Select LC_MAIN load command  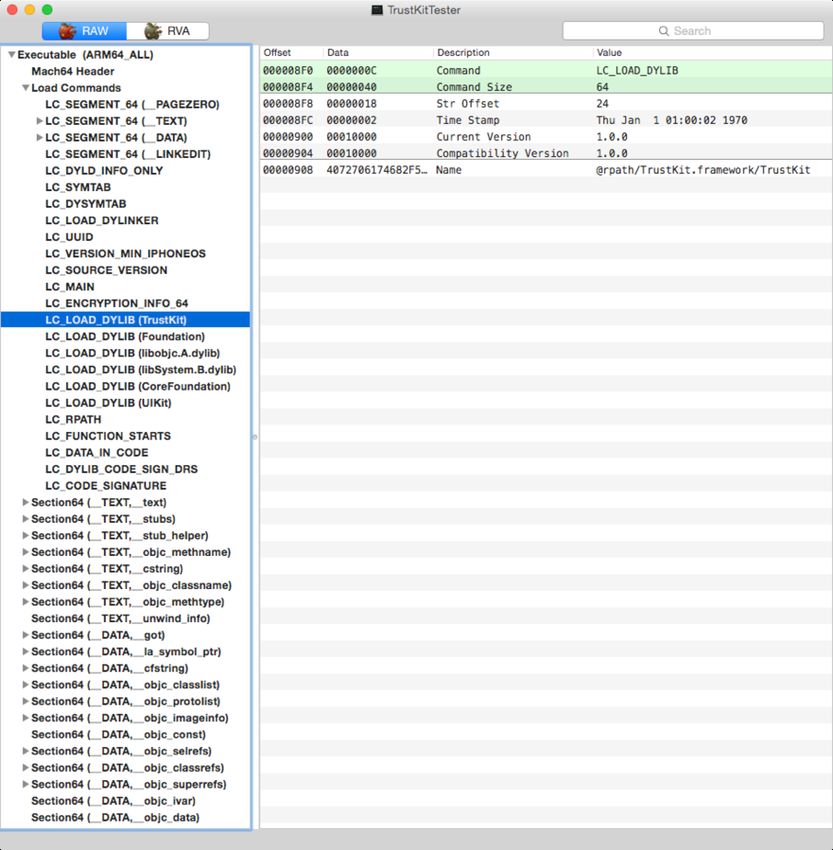point(70,287)
